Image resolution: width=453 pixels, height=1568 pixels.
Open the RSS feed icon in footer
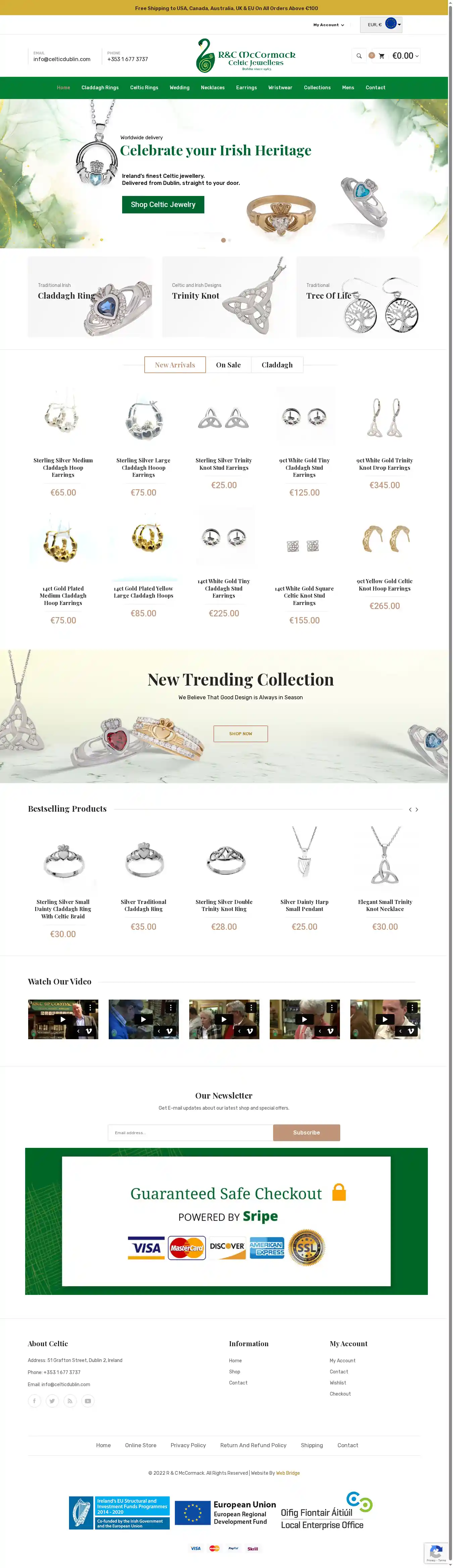[70, 1401]
